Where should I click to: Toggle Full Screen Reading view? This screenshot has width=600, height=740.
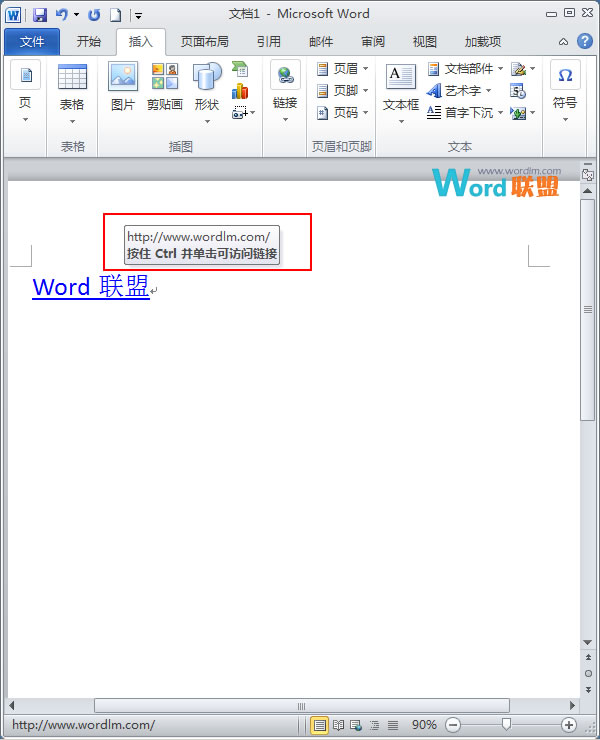coord(338,725)
